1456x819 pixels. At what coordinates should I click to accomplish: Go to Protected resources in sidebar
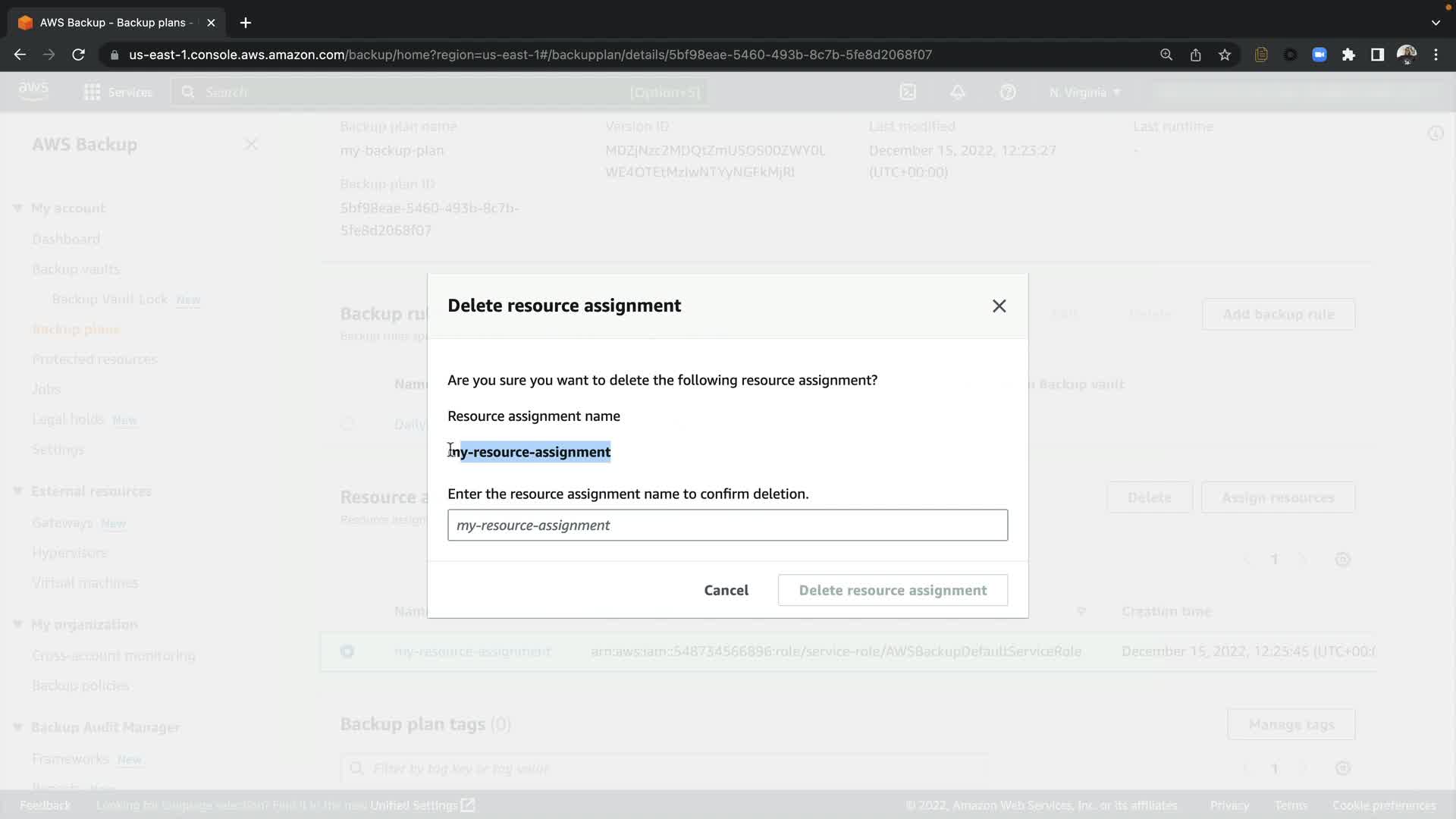(95, 359)
